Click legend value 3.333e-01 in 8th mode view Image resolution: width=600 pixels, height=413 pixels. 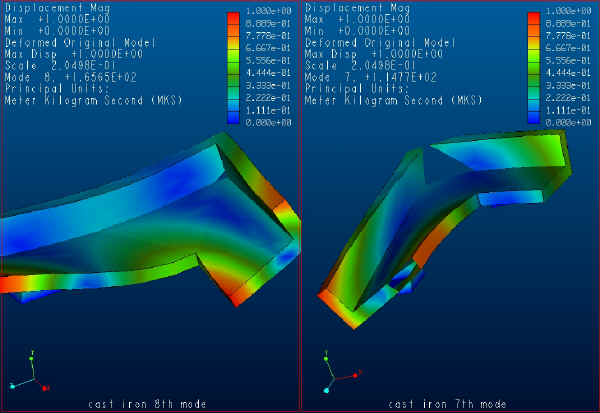click(268, 85)
